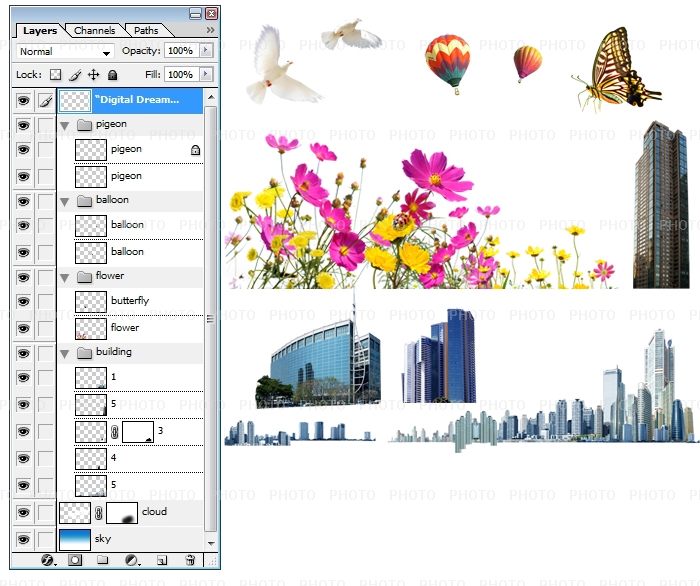Image resolution: width=700 pixels, height=586 pixels.
Task: Collapse the pigeon layer group triangle
Action: [65, 125]
